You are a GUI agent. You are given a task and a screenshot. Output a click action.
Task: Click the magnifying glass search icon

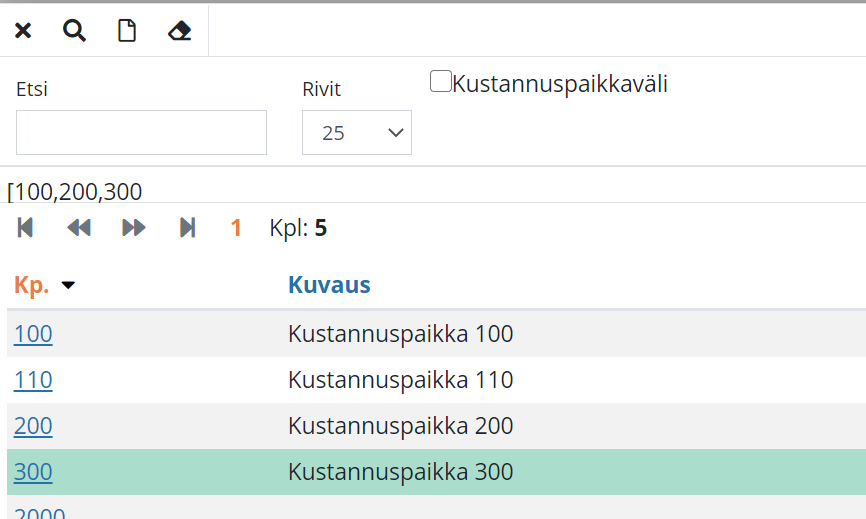[75, 31]
